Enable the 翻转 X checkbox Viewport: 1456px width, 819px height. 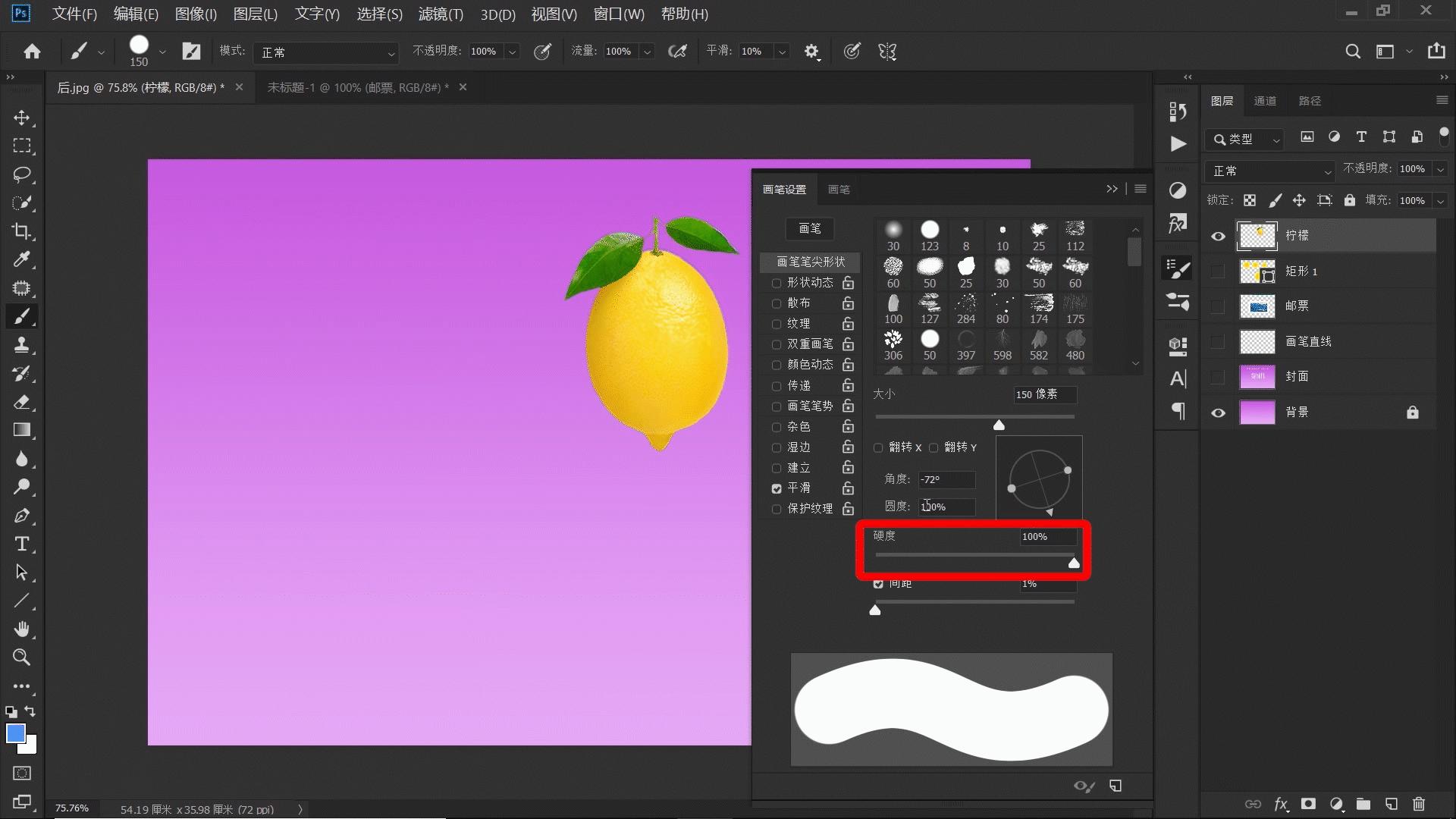pyautogui.click(x=878, y=447)
